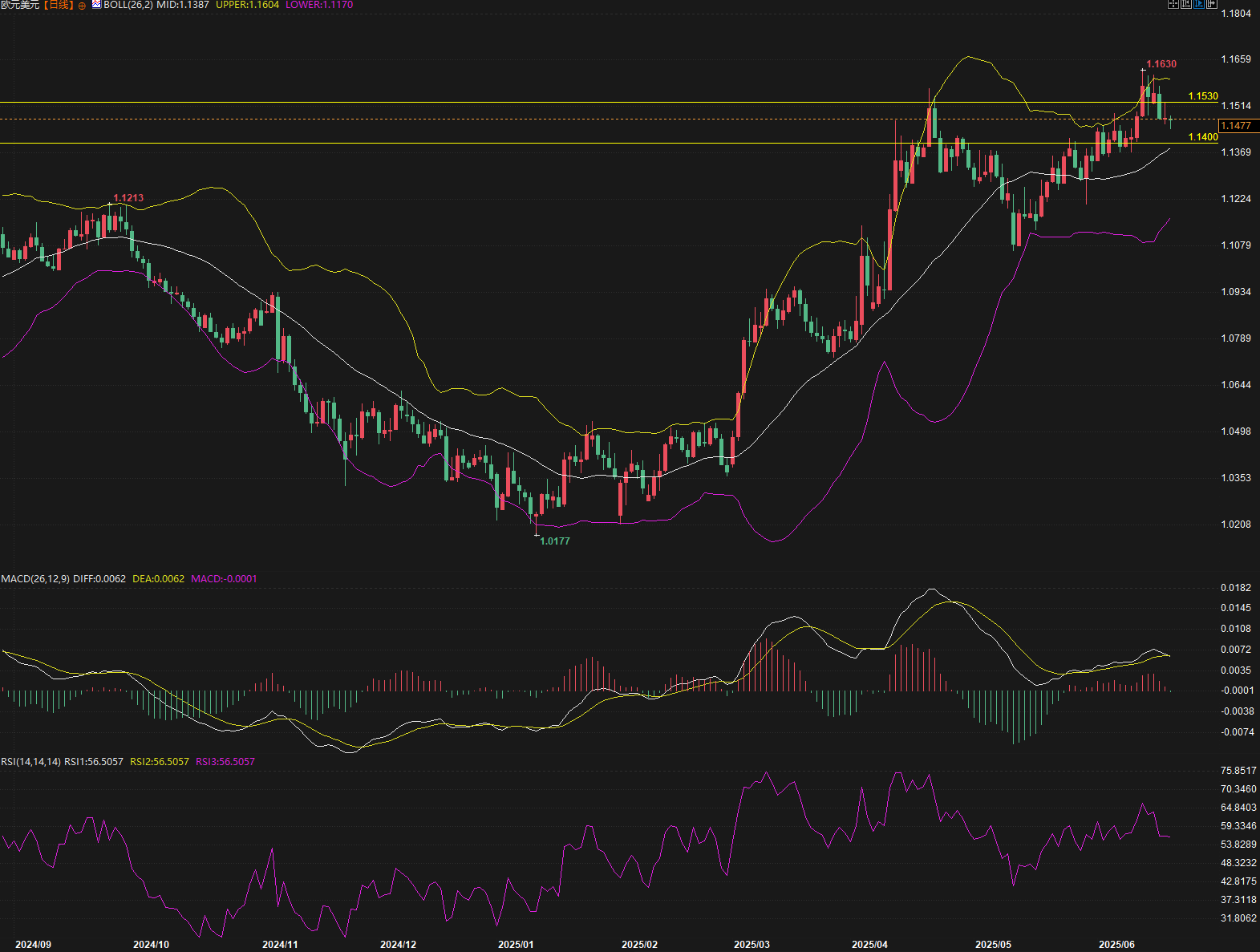Screen dimensions: 1260x952
Task: Click the RSI2:56.5057 value
Action: pyautogui.click(x=160, y=761)
